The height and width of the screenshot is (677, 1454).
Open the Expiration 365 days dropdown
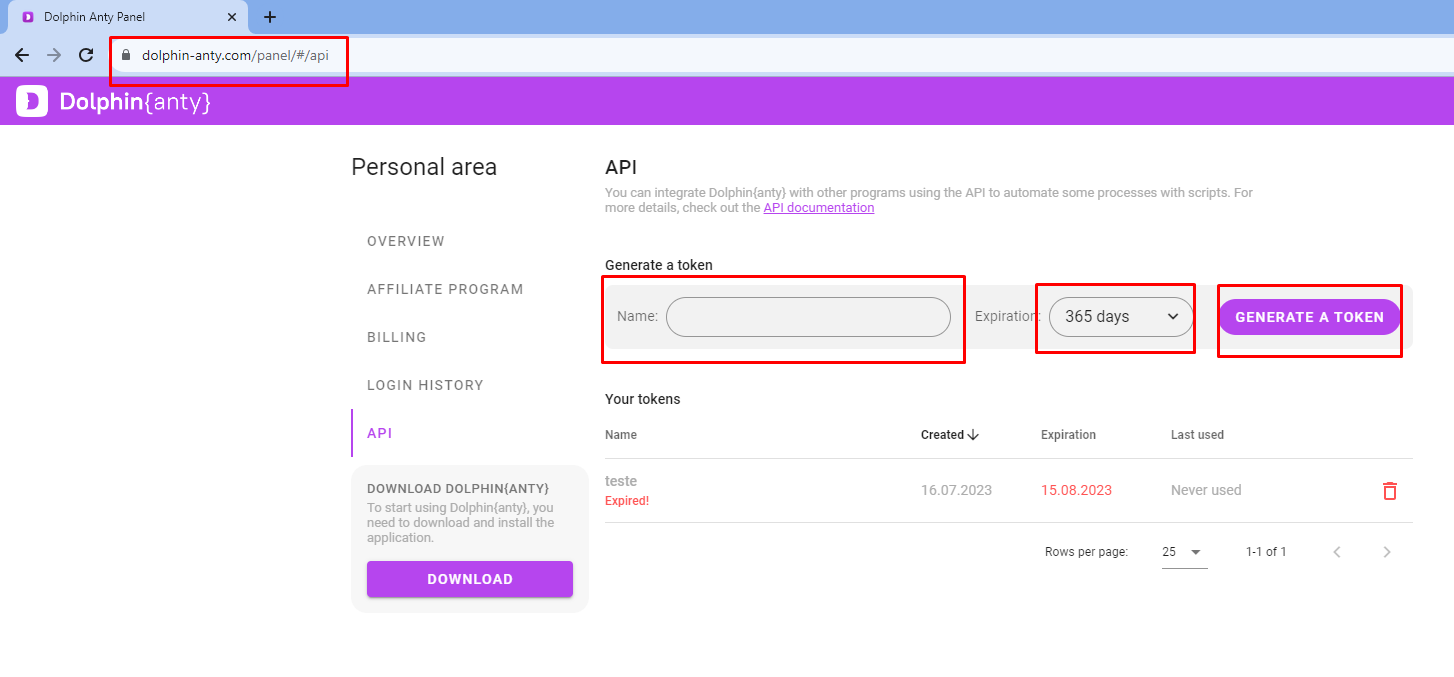click(1121, 316)
